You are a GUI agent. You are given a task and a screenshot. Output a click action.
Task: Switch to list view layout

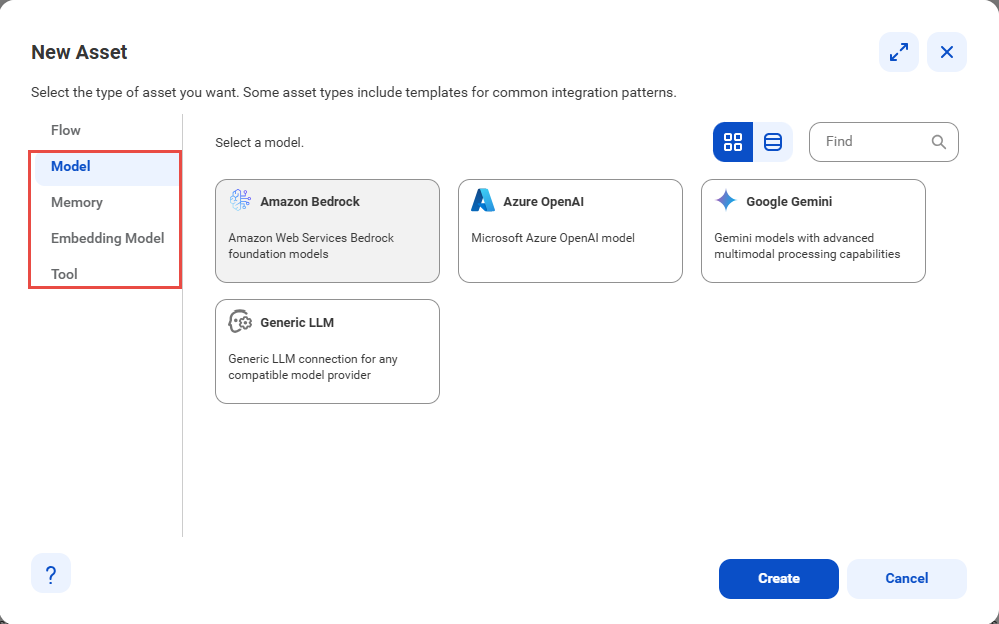click(773, 141)
